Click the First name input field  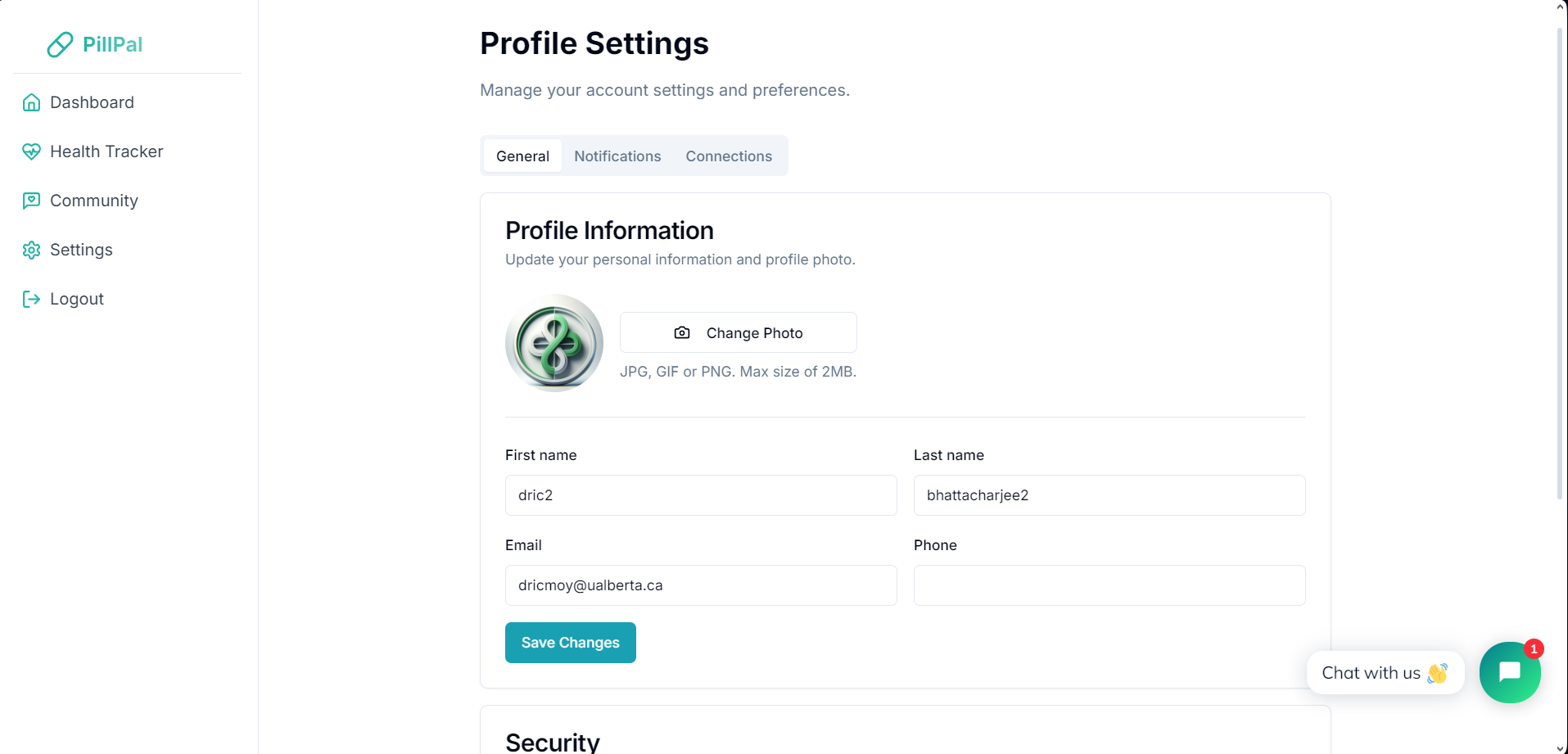point(701,495)
